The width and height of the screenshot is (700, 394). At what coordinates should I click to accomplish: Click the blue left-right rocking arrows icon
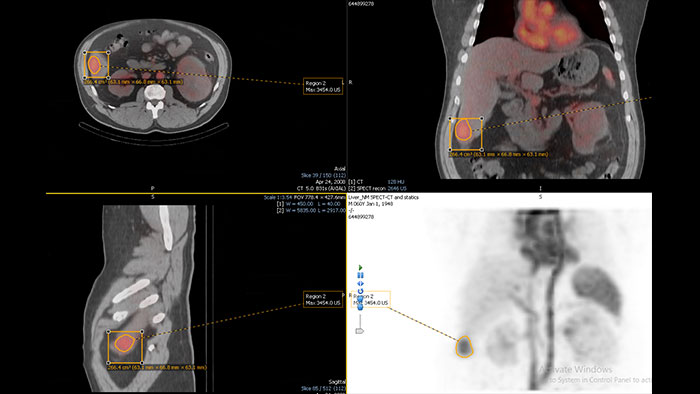pos(360,283)
